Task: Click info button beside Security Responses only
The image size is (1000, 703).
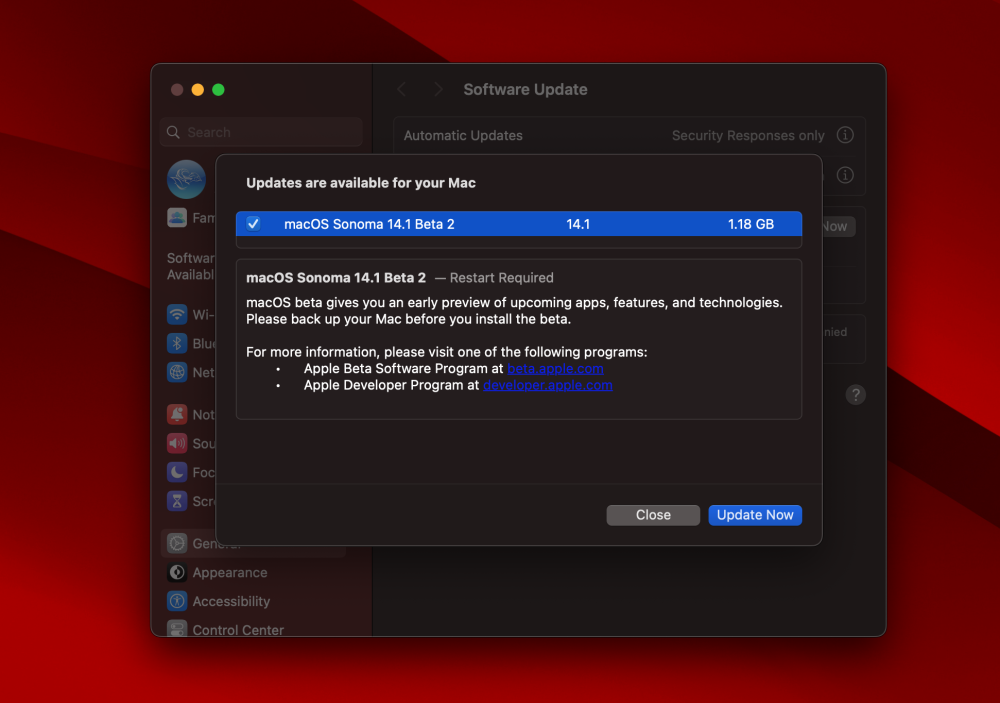Action: (x=845, y=135)
